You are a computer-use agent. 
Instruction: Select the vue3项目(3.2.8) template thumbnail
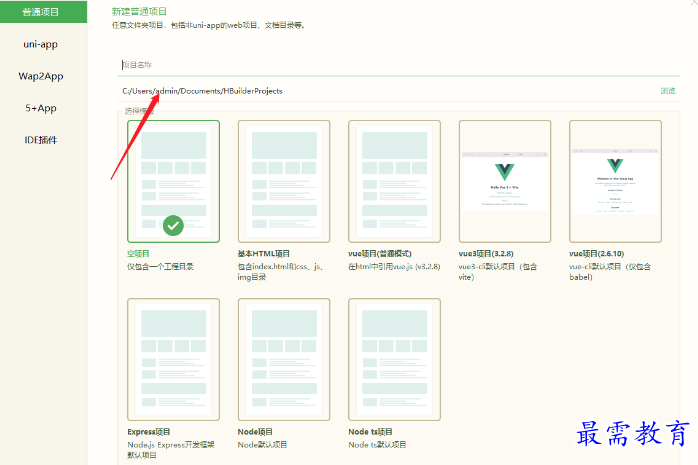point(505,181)
